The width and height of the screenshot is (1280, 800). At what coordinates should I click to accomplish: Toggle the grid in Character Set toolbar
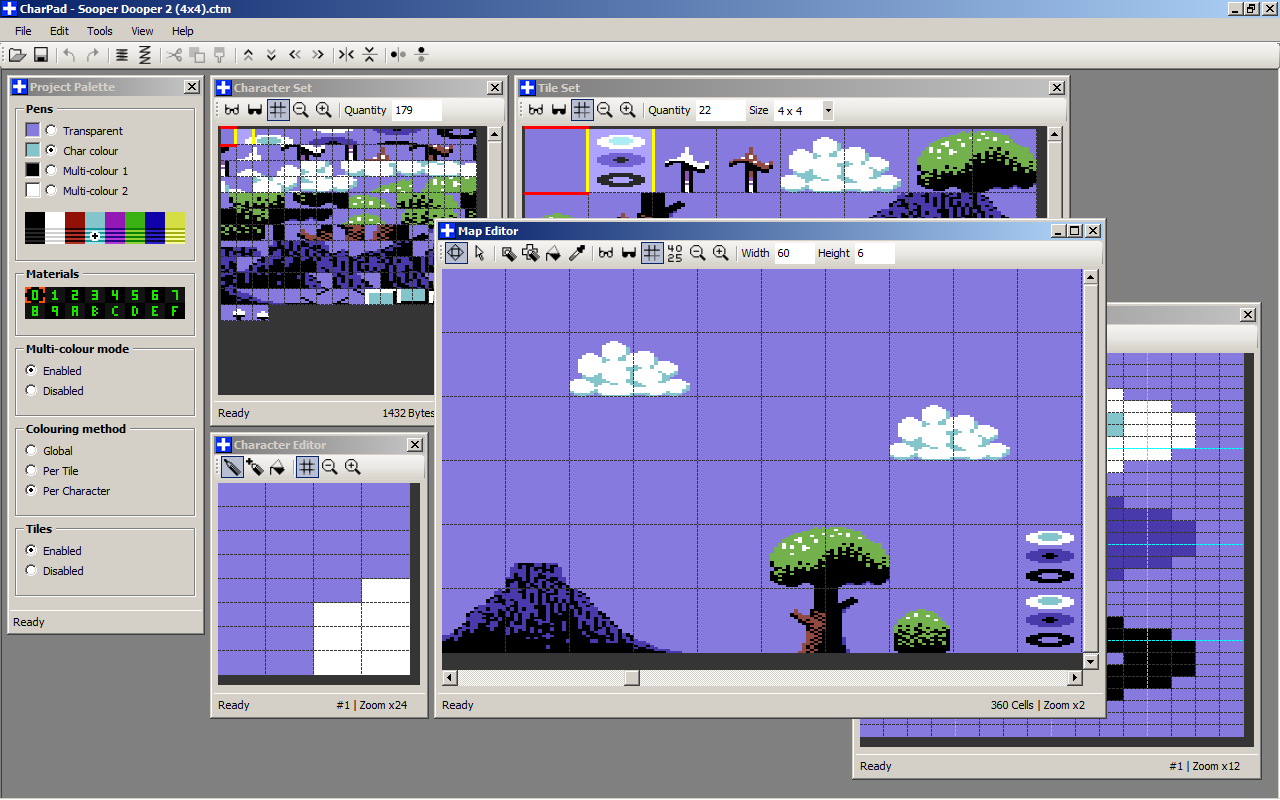point(278,110)
